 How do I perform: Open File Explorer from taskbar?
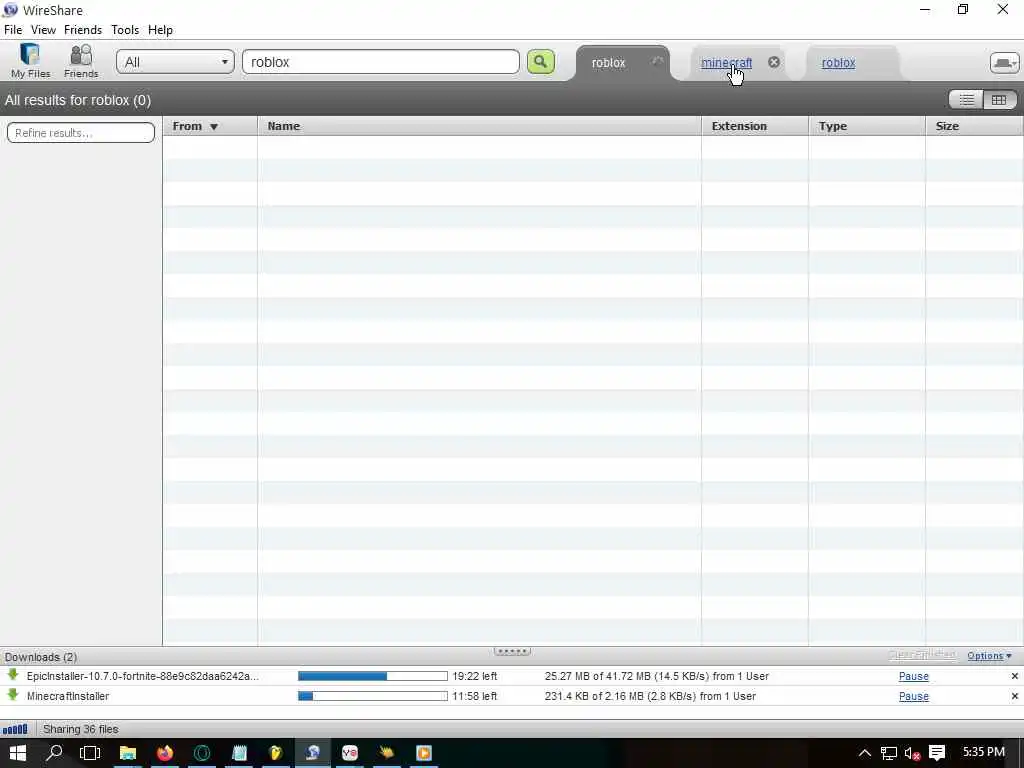[127, 753]
